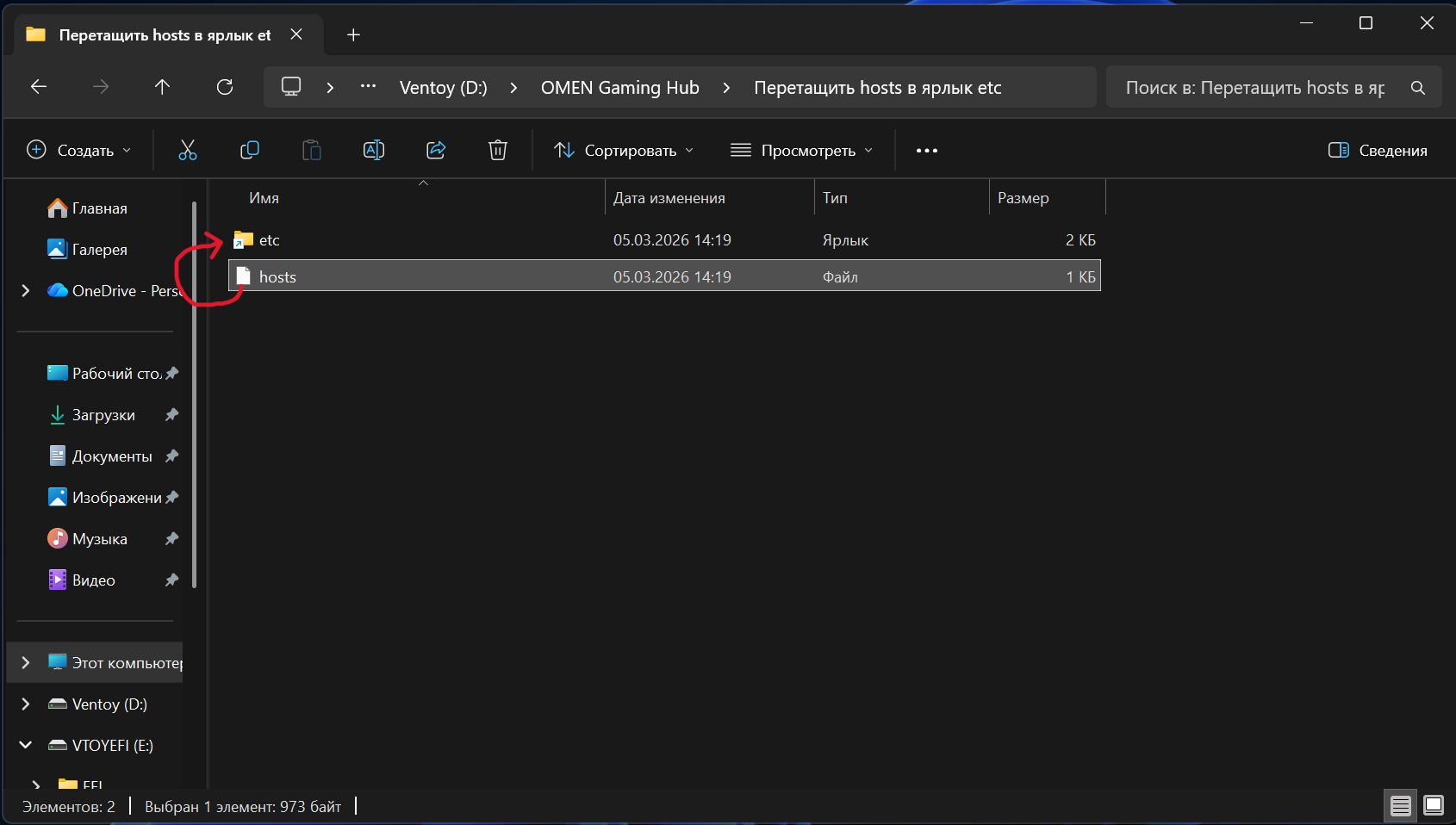Click the Cut scissors icon

coord(187,151)
